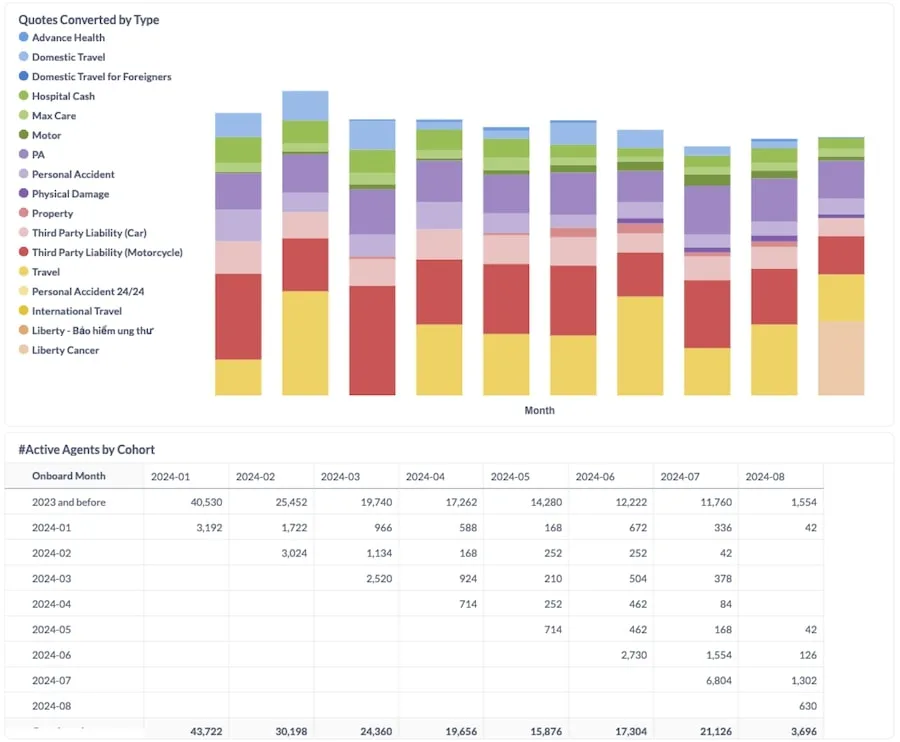Click Third Party Liability (Car) legend label
900x742 pixels.
click(89, 232)
